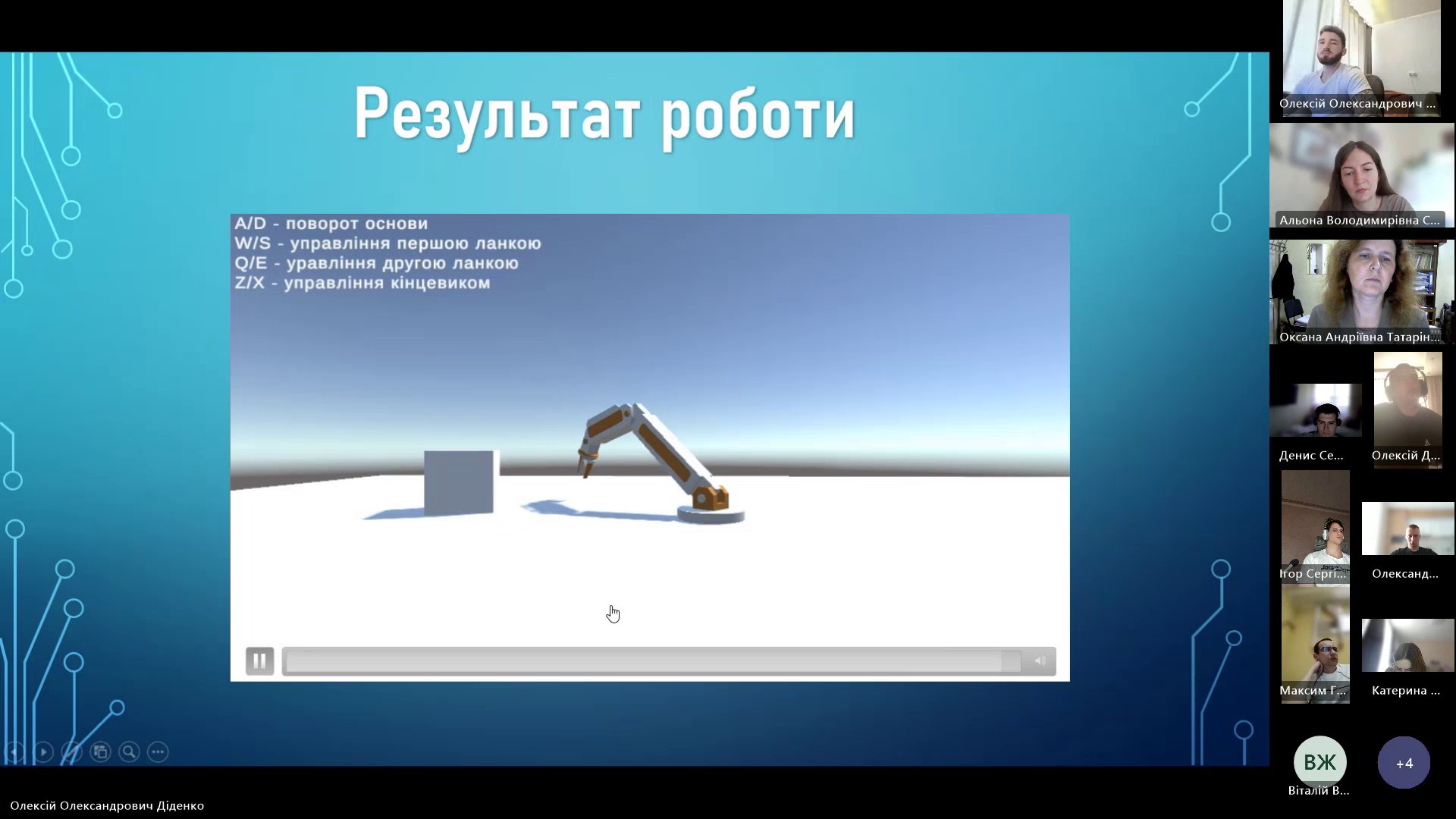
Task: Advance to next slide arrow
Action: [43, 752]
